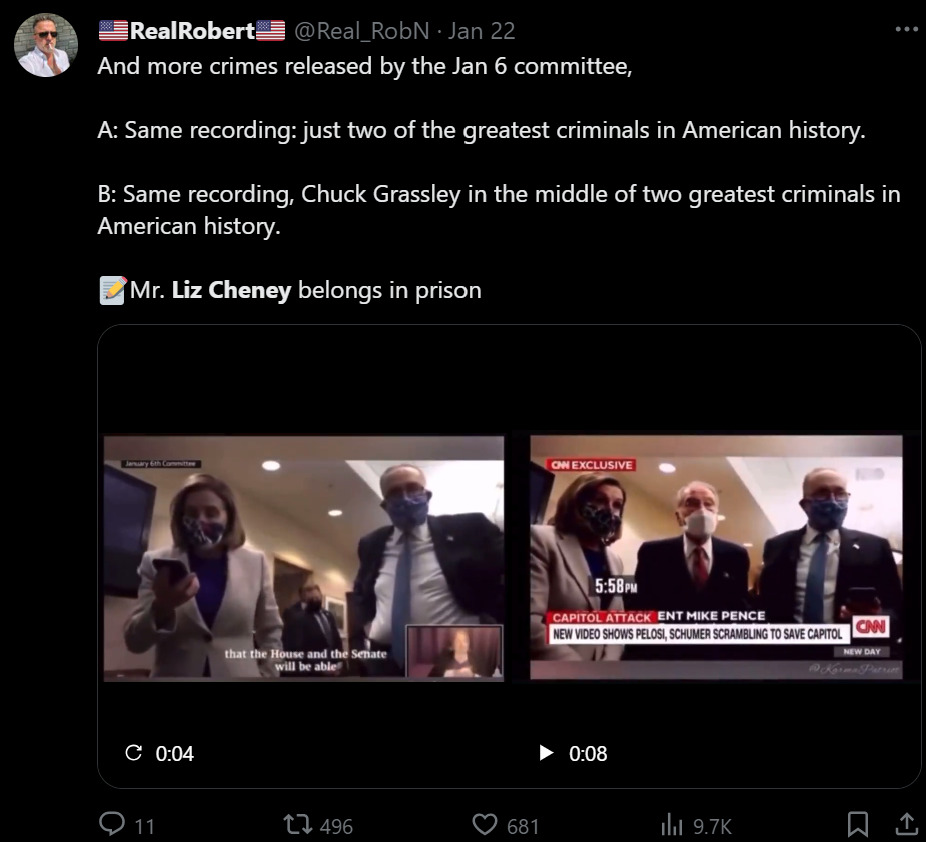The height and width of the screenshot is (842, 926).
Task: Click the 681 likes count
Action: pyautogui.click(x=523, y=826)
